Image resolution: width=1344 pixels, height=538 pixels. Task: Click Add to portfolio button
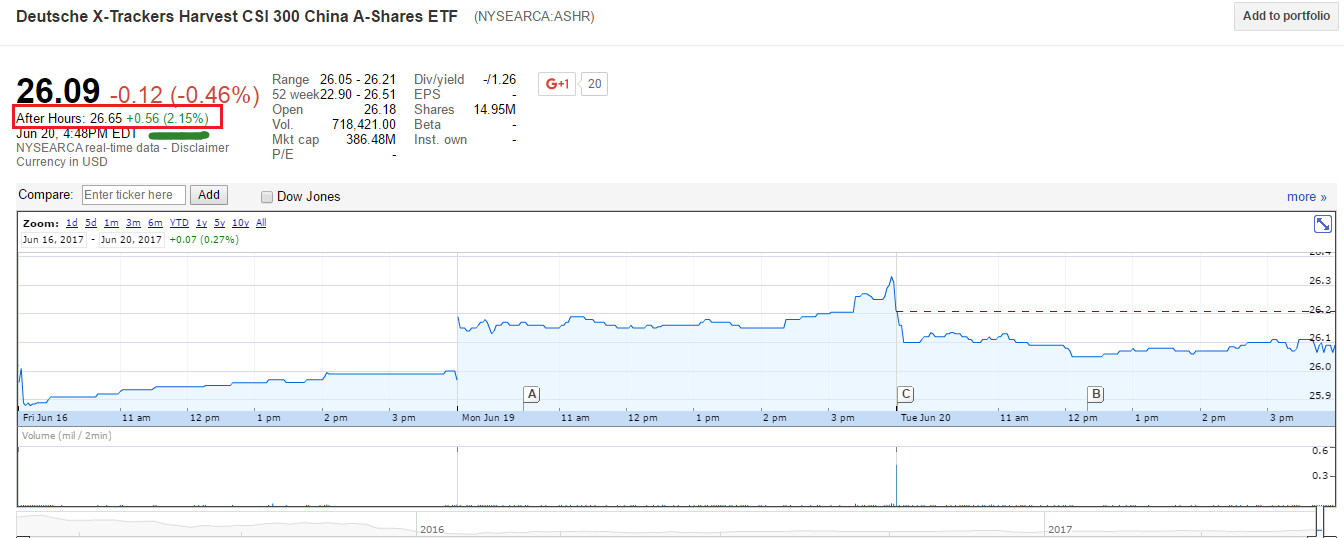(x=1286, y=16)
